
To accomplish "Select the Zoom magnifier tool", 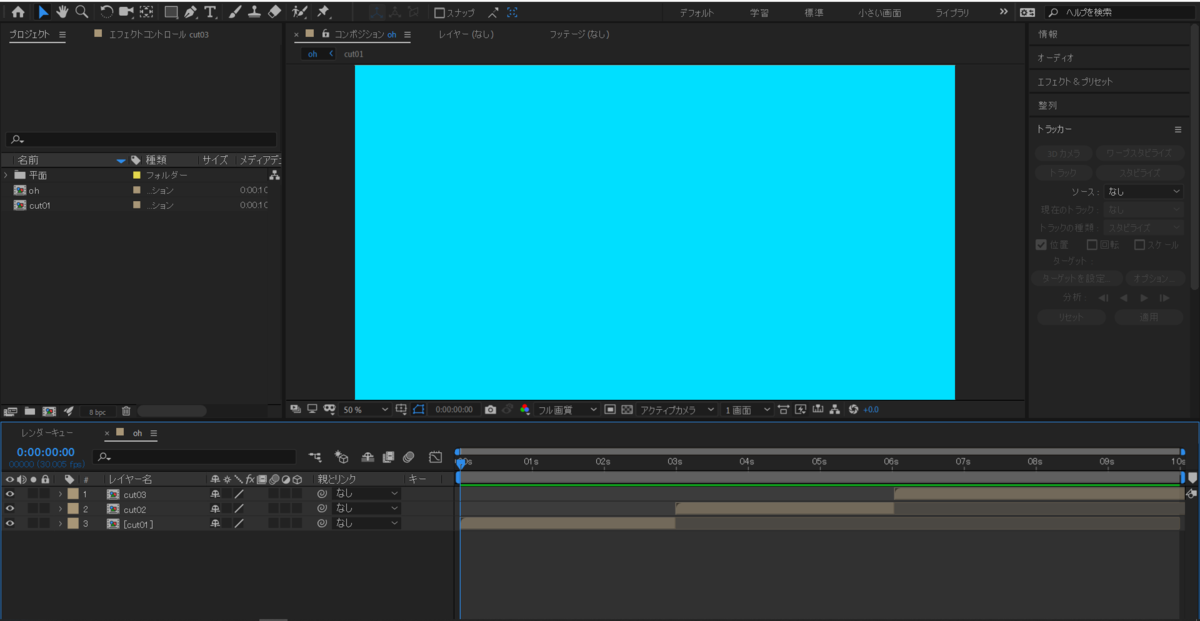I will click(x=81, y=13).
